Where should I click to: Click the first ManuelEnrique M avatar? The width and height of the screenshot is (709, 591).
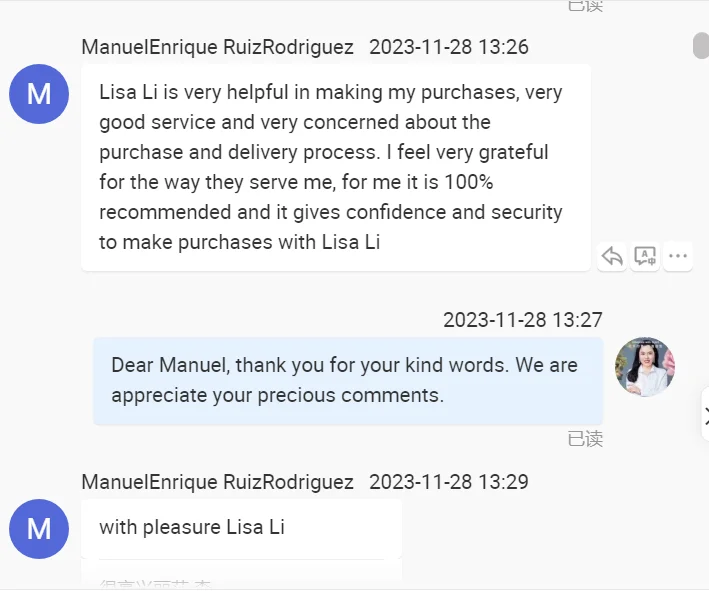click(39, 94)
